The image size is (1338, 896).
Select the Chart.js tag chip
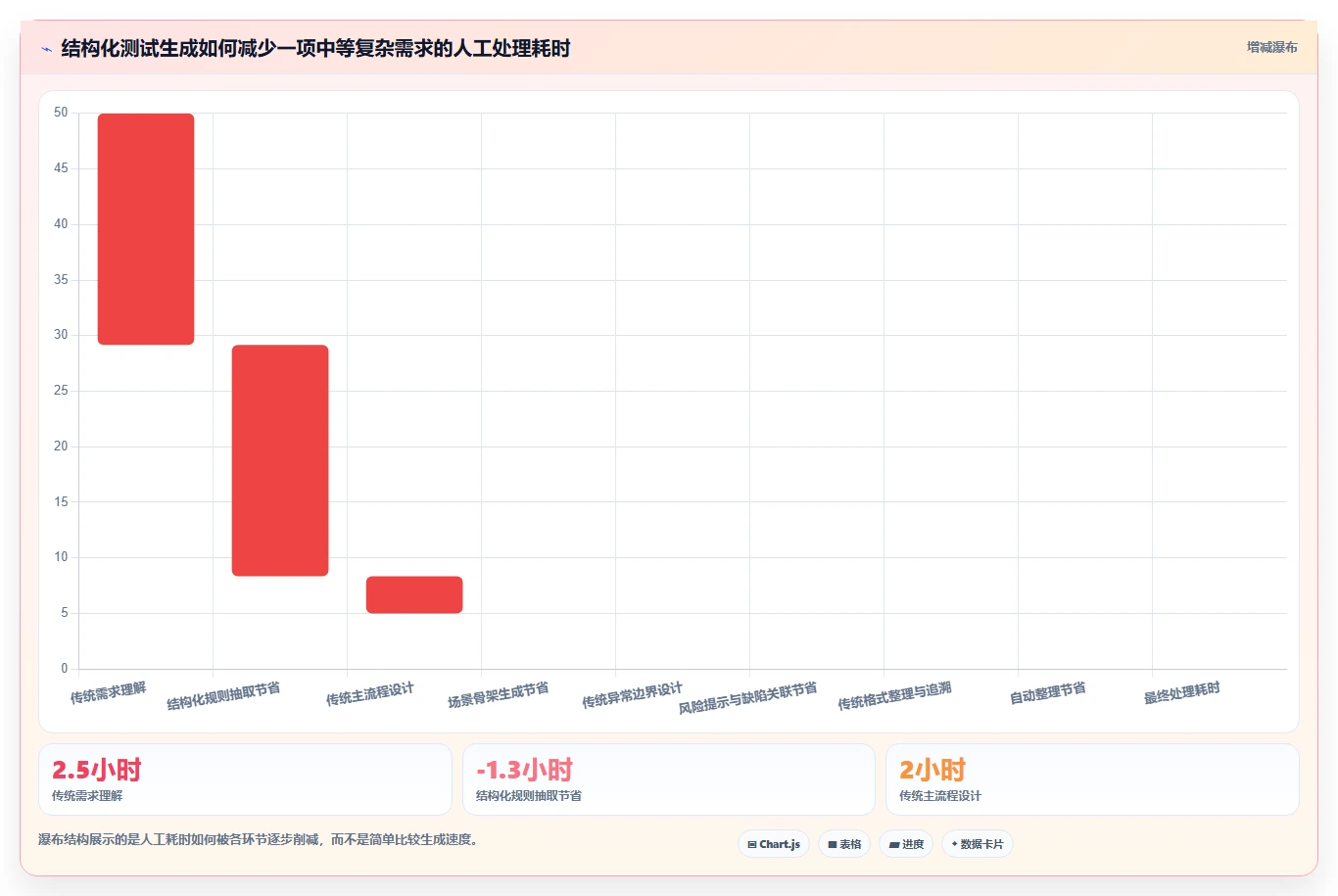tap(774, 844)
